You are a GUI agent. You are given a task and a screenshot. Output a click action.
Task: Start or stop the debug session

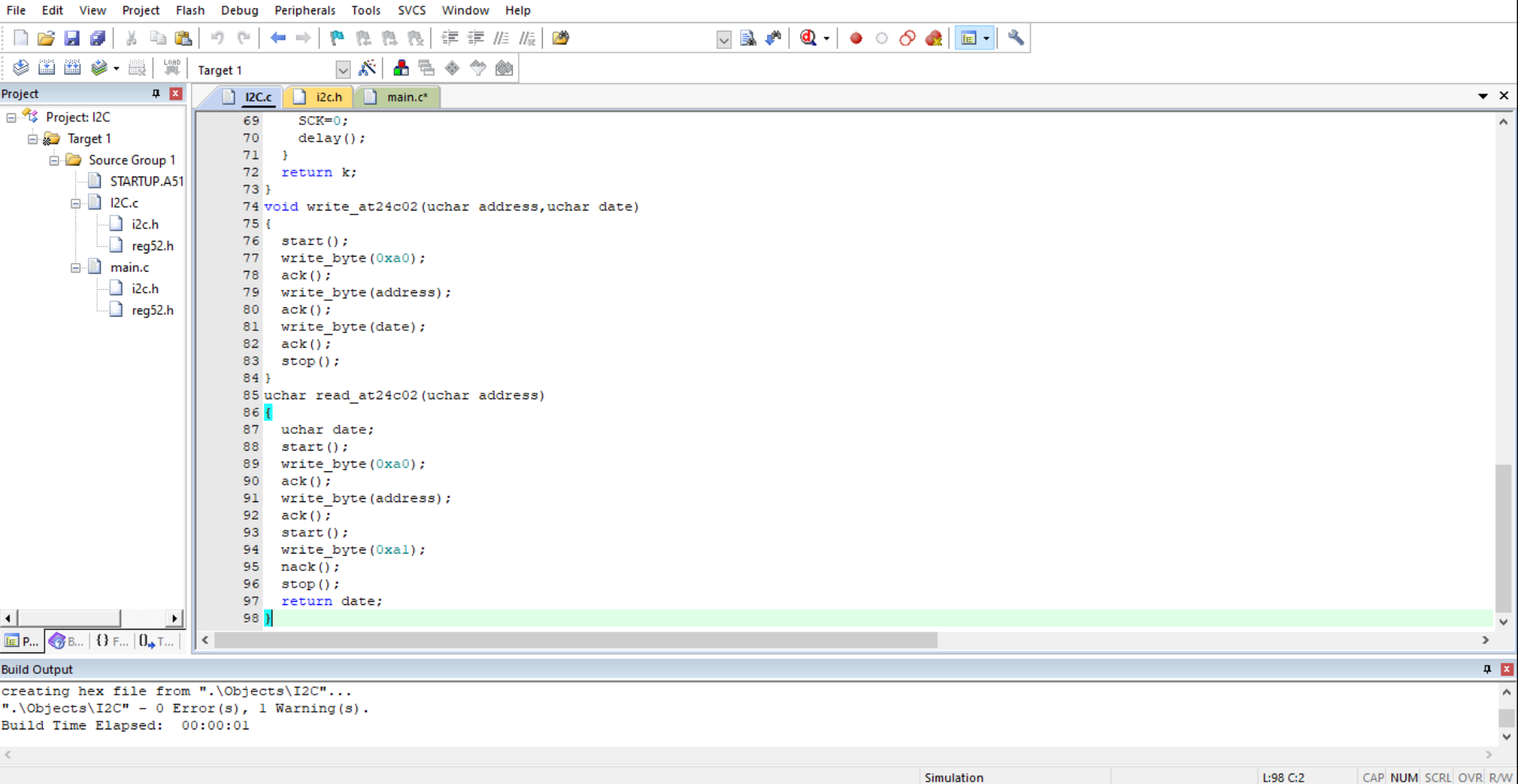tap(808, 38)
